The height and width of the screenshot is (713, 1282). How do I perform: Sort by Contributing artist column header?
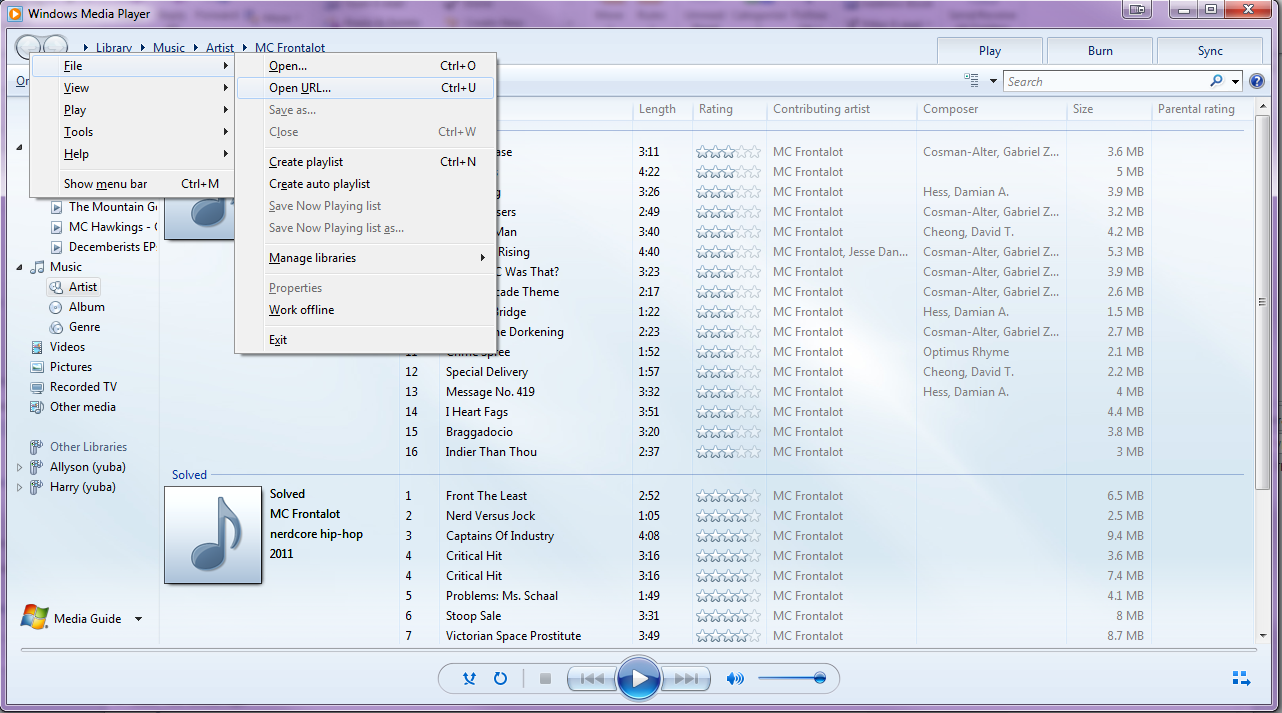click(x=841, y=109)
